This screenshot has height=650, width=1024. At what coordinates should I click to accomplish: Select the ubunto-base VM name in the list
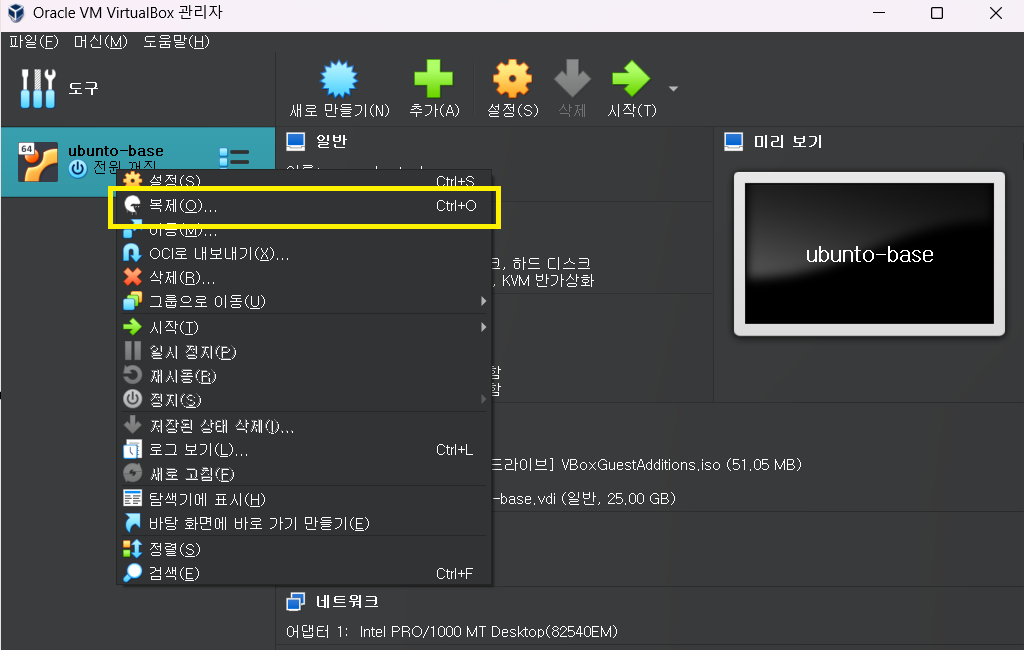click(x=116, y=151)
